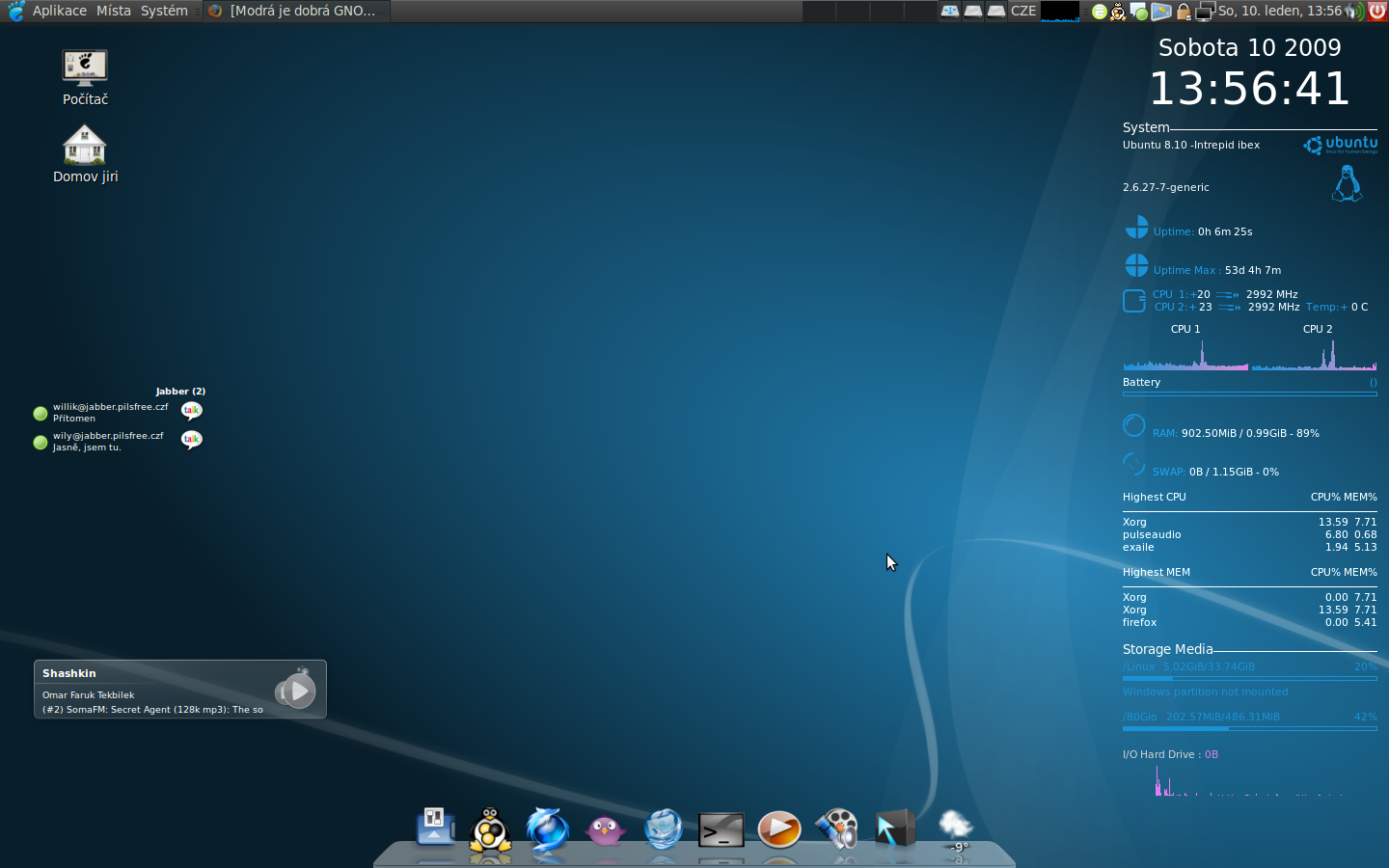Launch the purple bird Pidgin dock icon
1389x868 pixels.
pos(605,829)
